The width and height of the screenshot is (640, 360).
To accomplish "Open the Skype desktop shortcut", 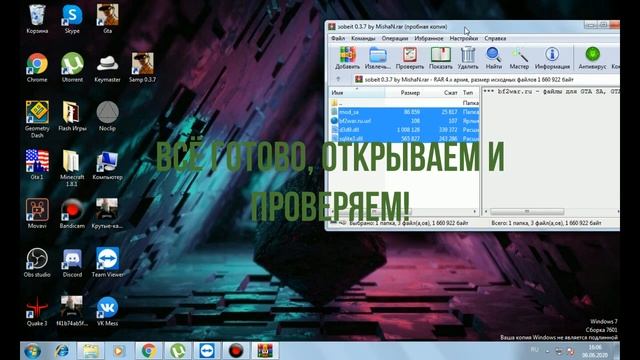I will tap(72, 19).
